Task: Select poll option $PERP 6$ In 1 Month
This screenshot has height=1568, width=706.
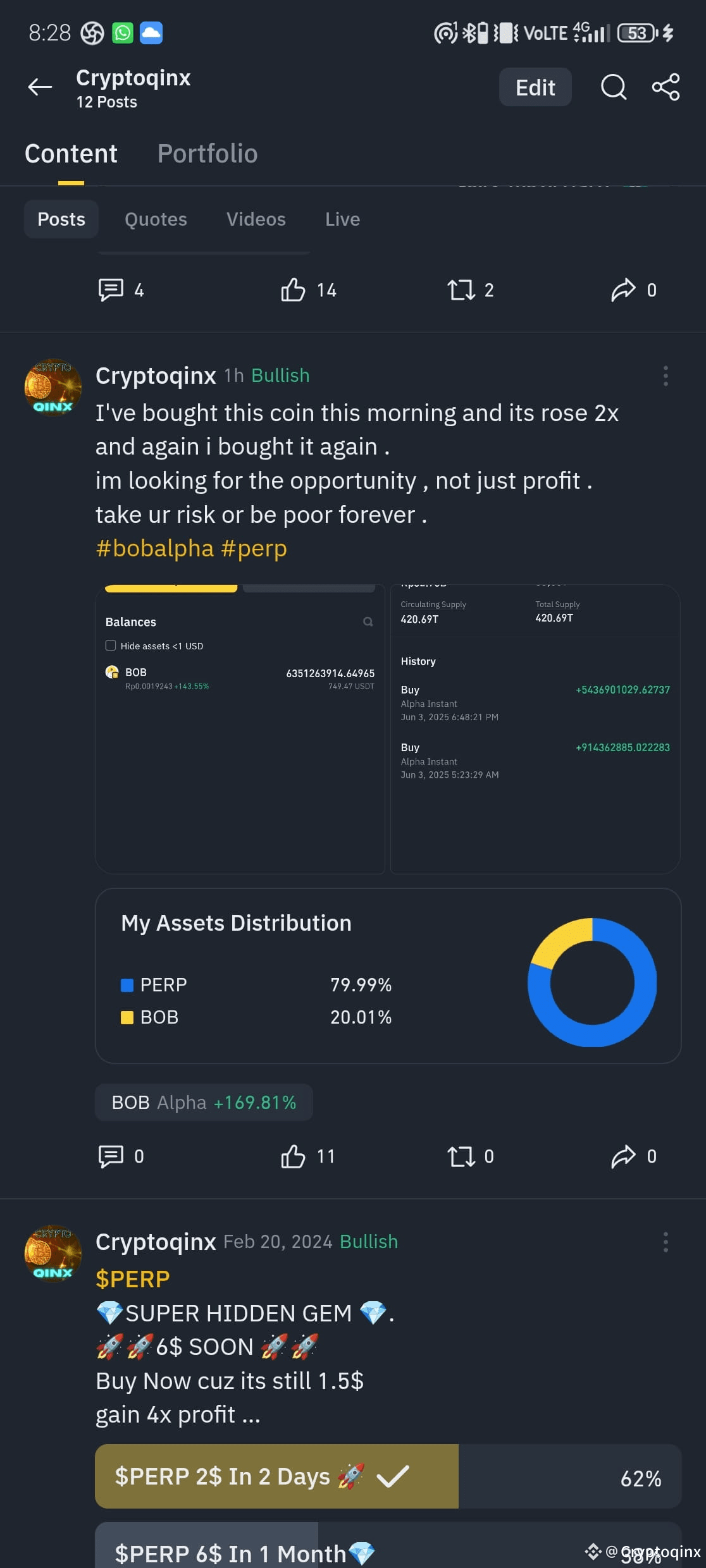Action: pos(388,1545)
